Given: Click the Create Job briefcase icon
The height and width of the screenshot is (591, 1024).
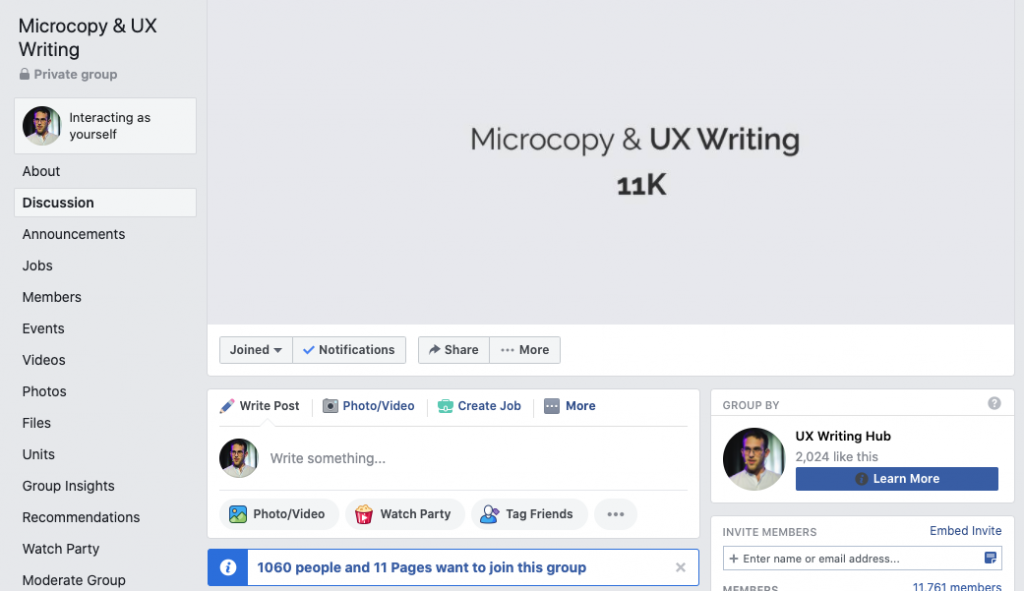Looking at the screenshot, I should click(446, 406).
